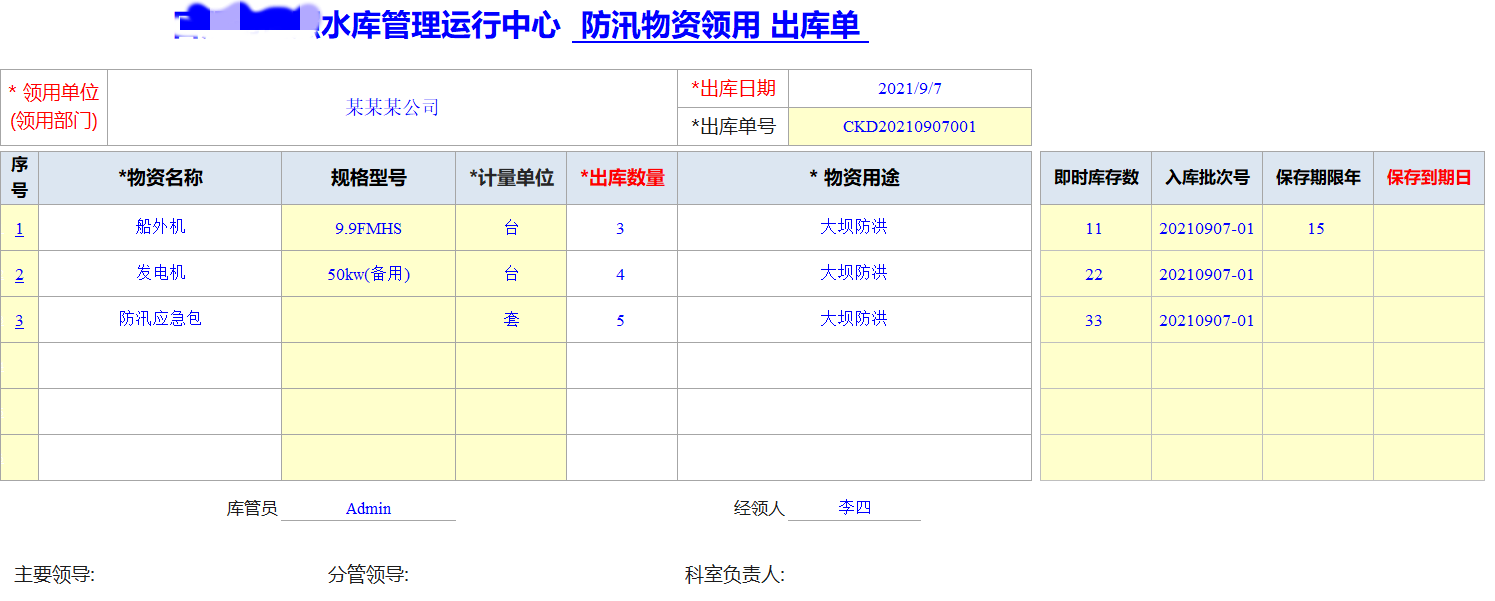Select the 经领人 name 李四
Screen dimensions: 1495x601
[855, 506]
